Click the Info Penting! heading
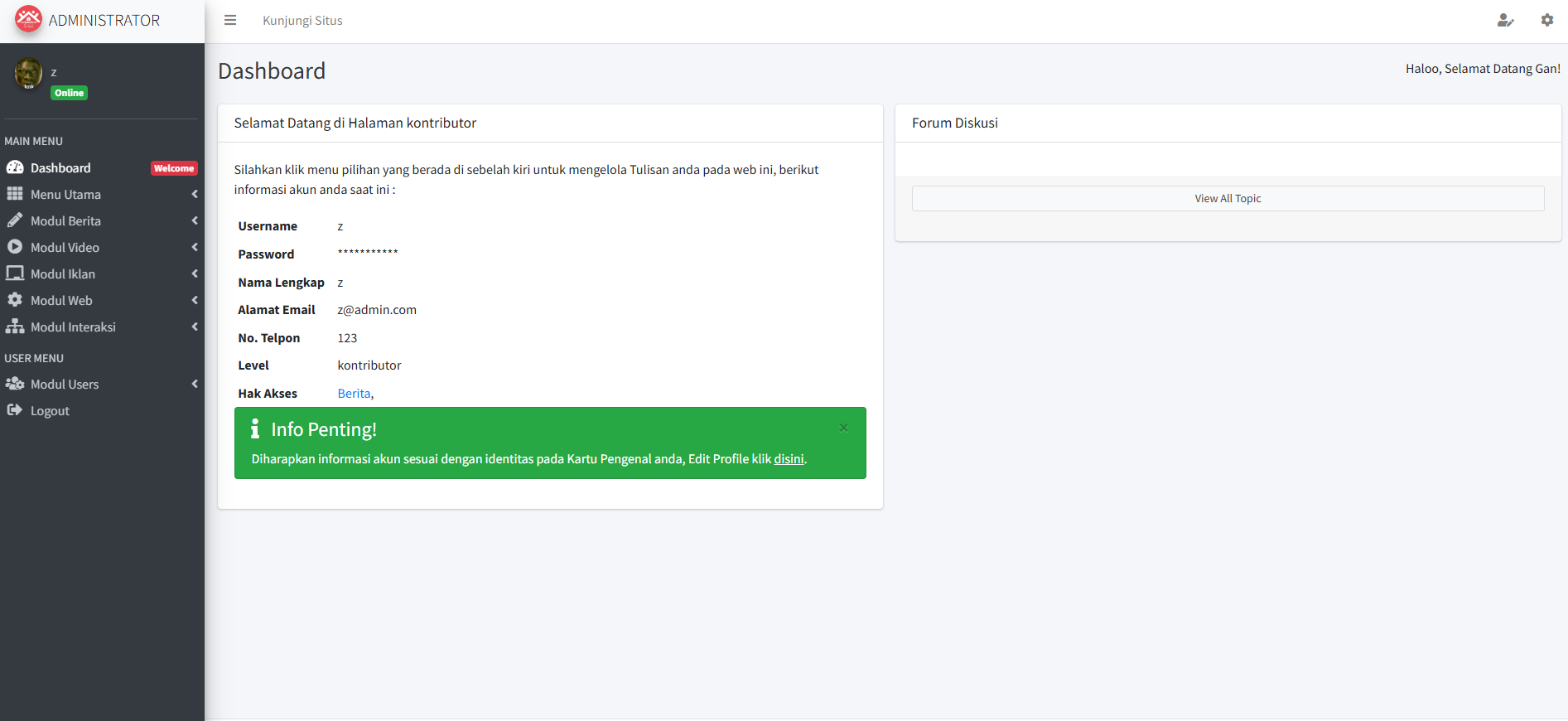Viewport: 1568px width, 721px height. tap(324, 429)
